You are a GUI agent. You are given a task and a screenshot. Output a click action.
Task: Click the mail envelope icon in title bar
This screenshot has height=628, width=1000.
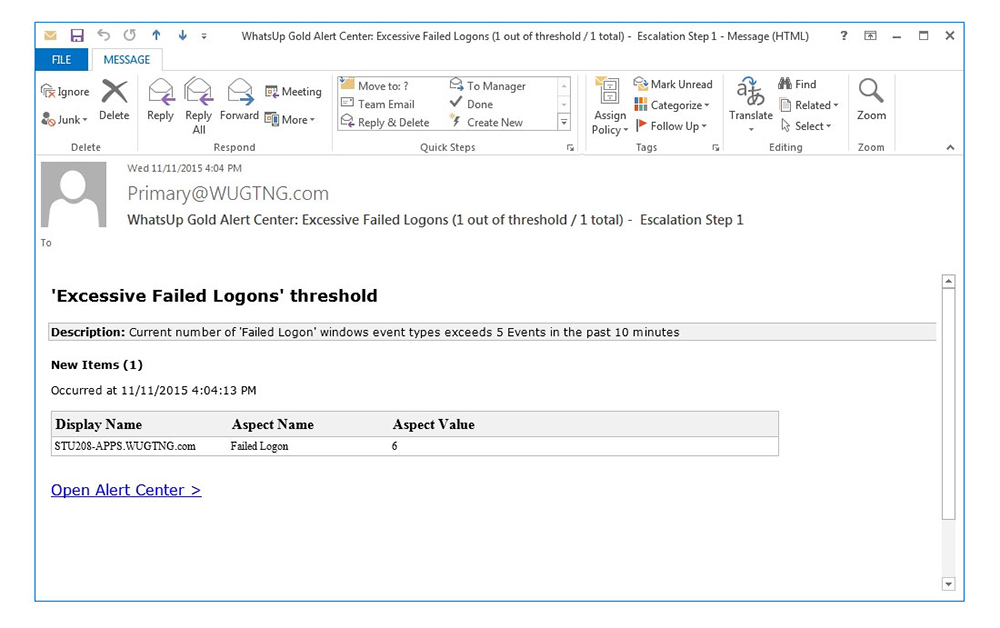[50, 36]
